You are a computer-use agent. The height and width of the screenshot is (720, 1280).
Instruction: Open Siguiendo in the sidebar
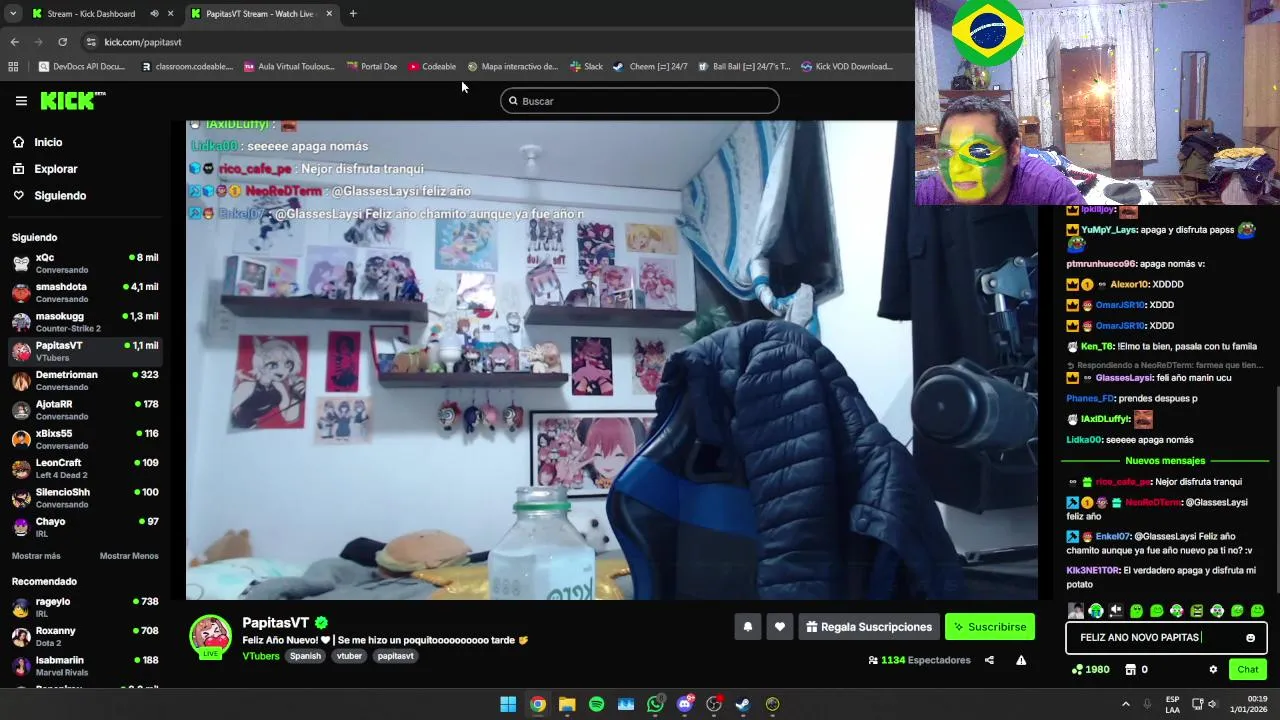[x=49, y=195]
